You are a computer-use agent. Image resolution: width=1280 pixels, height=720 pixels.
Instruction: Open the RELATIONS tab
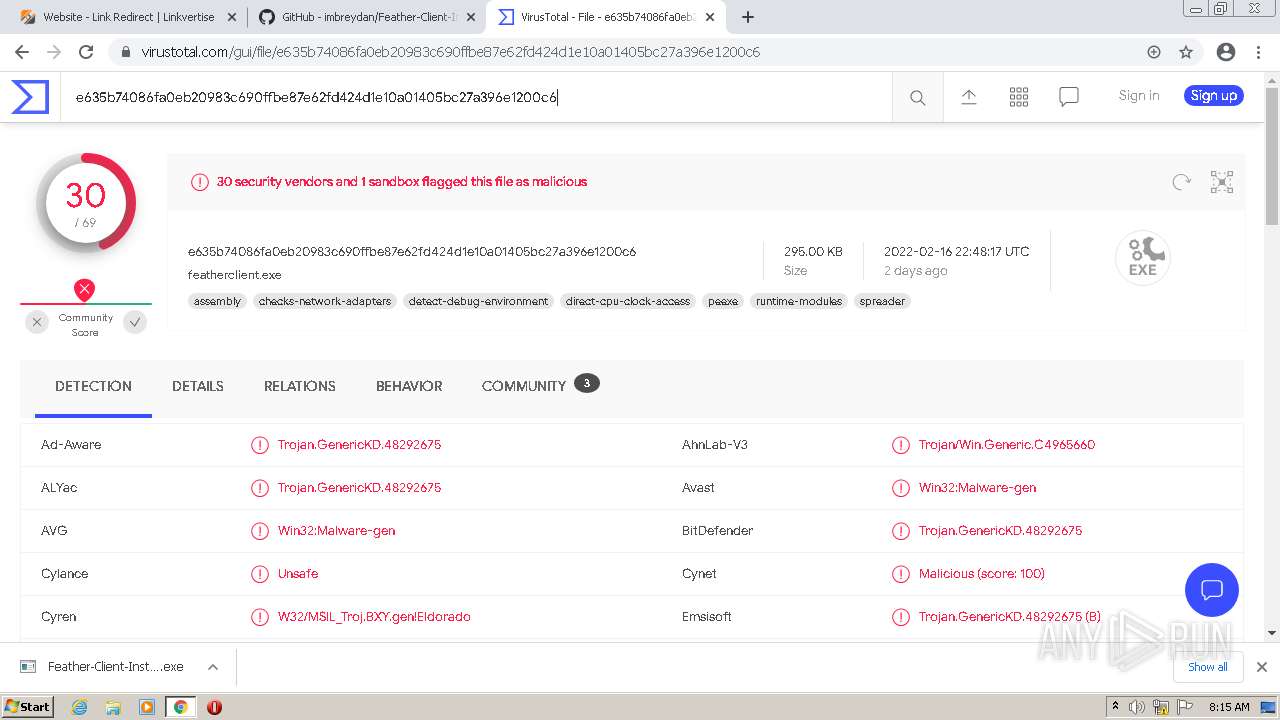[x=300, y=386]
